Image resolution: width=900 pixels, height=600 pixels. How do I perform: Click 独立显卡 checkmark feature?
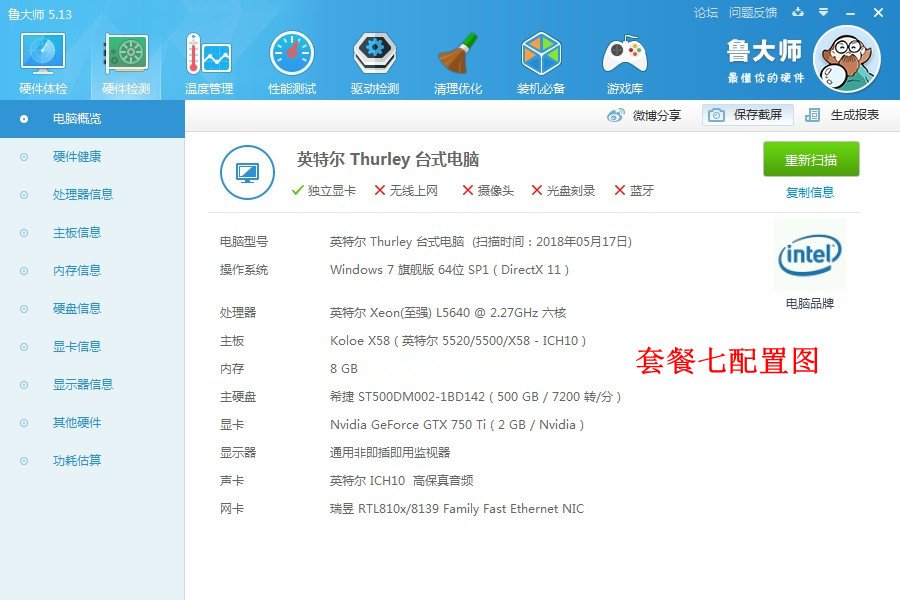point(324,191)
